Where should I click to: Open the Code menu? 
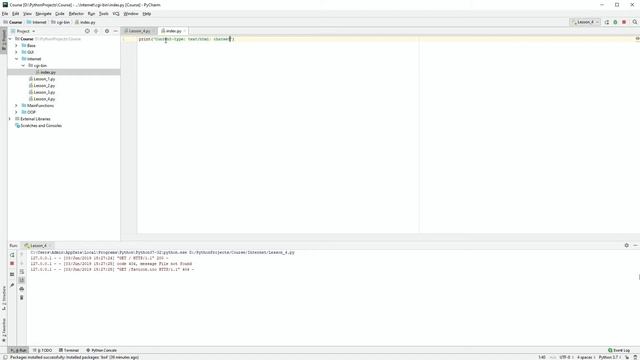60,13
